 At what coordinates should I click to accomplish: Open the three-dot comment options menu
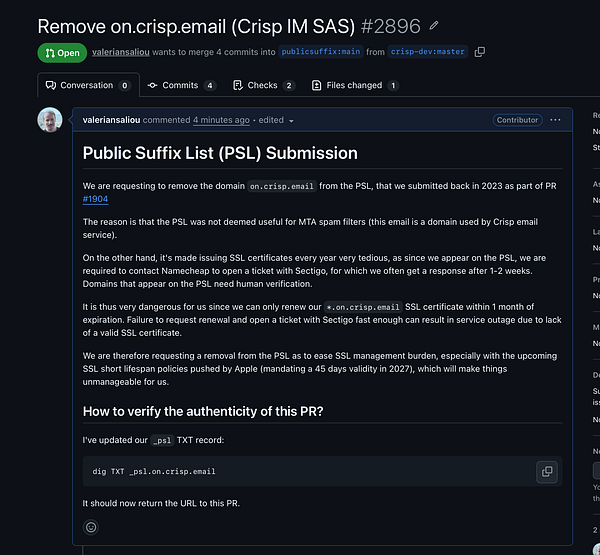[555, 120]
